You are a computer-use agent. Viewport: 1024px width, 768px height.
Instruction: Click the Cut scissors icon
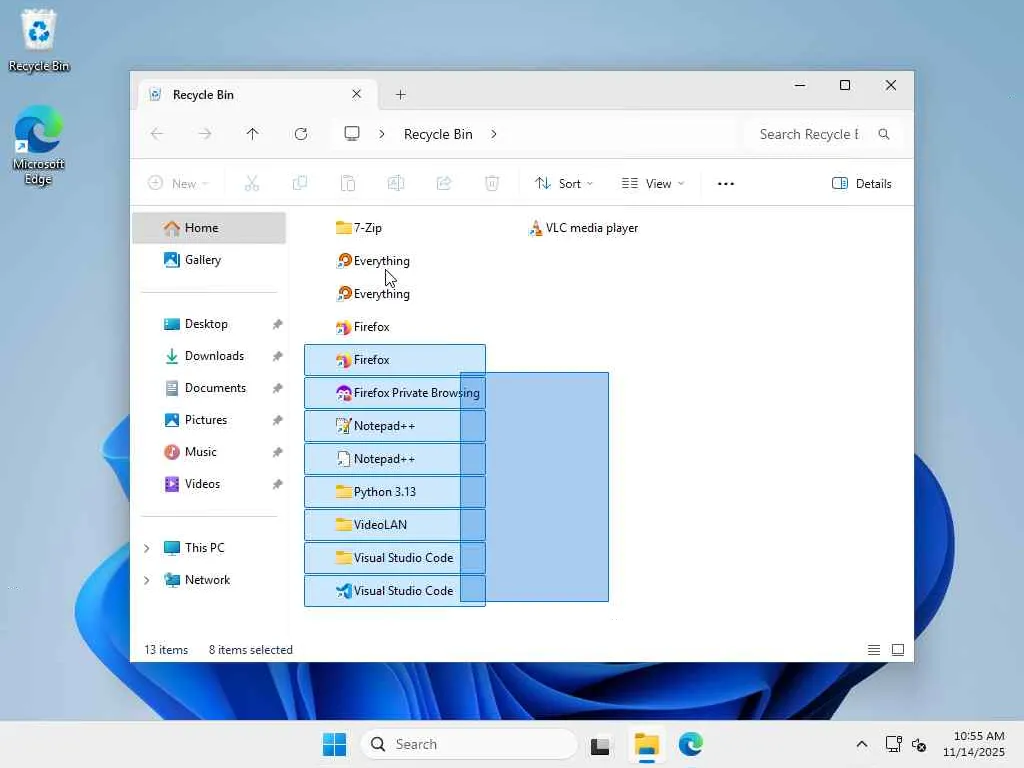tap(251, 184)
